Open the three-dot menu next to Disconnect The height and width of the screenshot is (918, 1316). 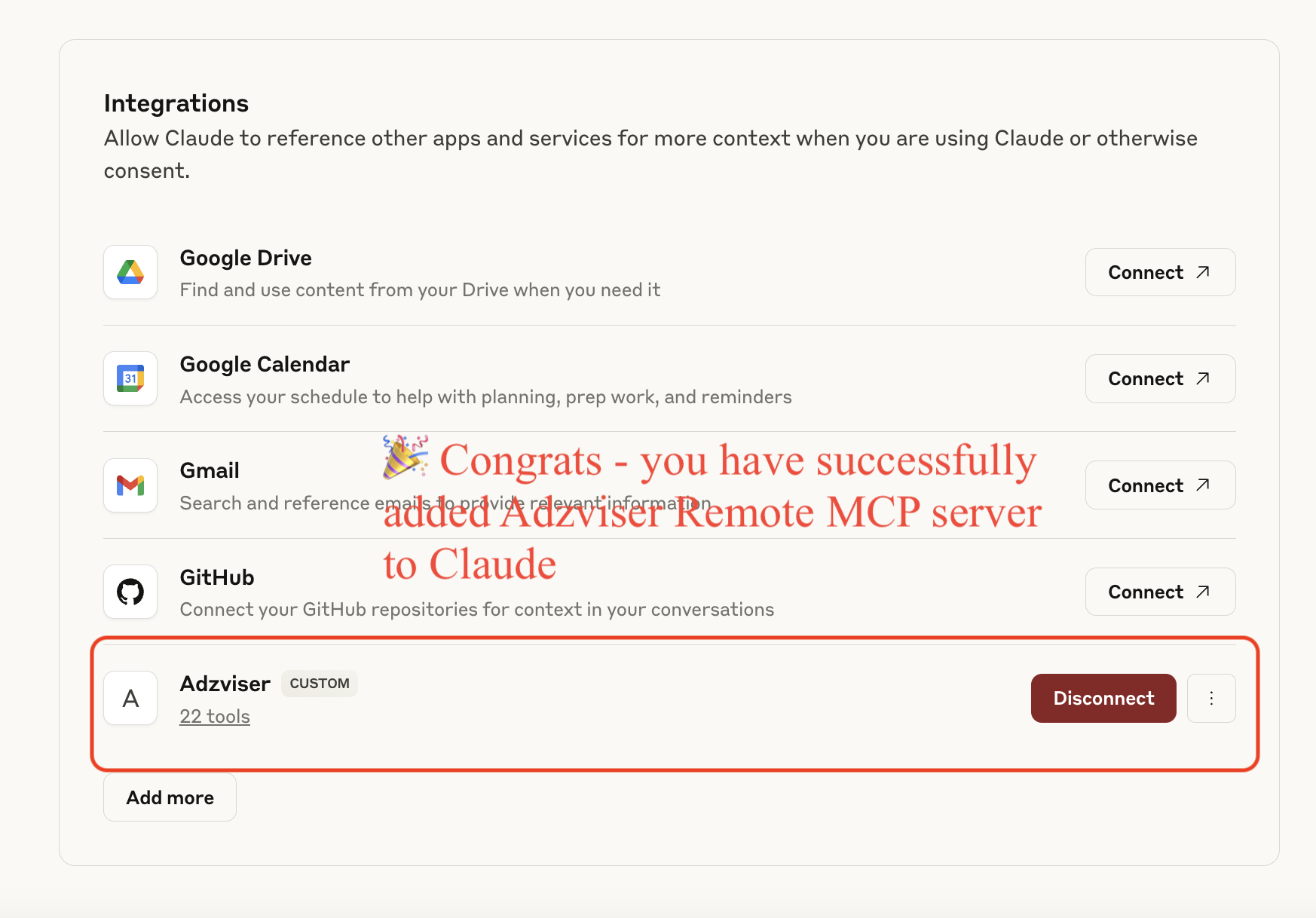(x=1211, y=698)
